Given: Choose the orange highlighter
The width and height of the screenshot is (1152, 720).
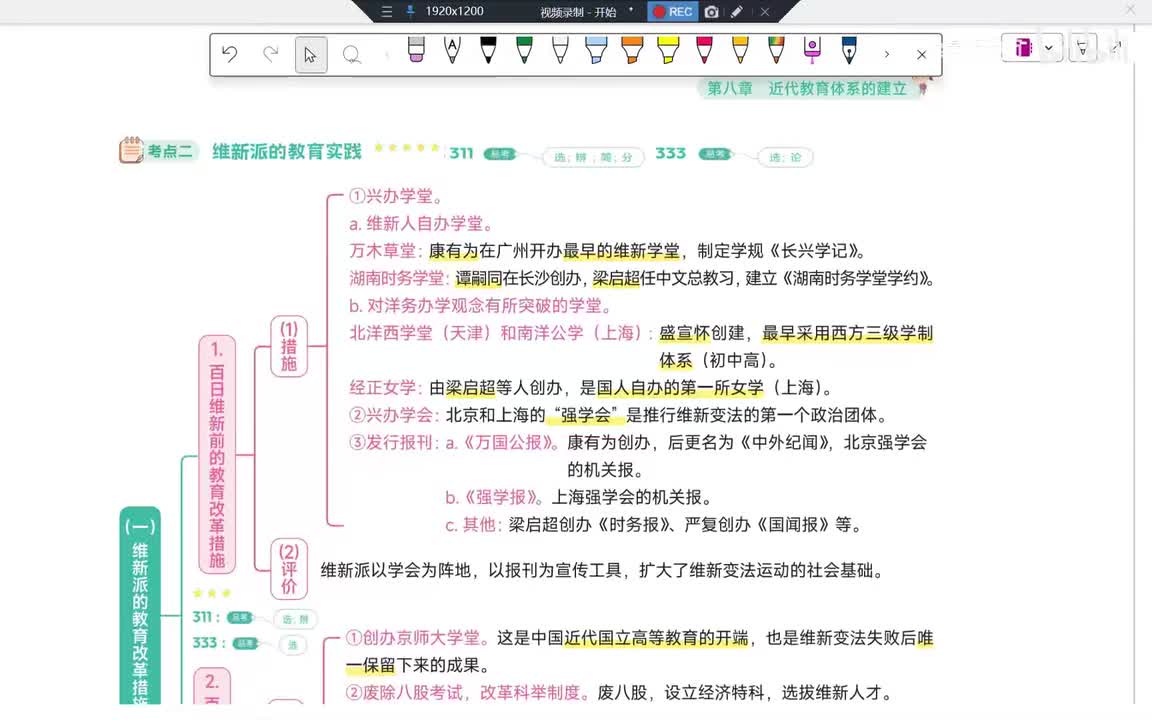Looking at the screenshot, I should 632,50.
